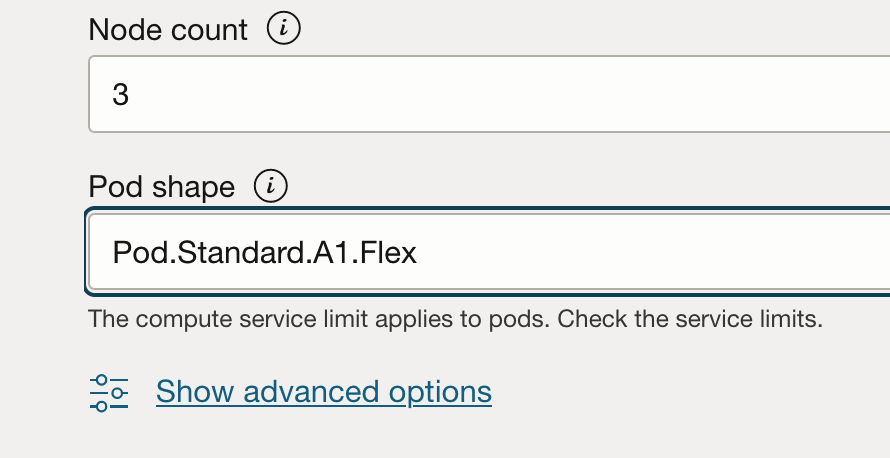This screenshot has height=458, width=890.
Task: Show help via the Pod shape info icon
Action: [270, 186]
